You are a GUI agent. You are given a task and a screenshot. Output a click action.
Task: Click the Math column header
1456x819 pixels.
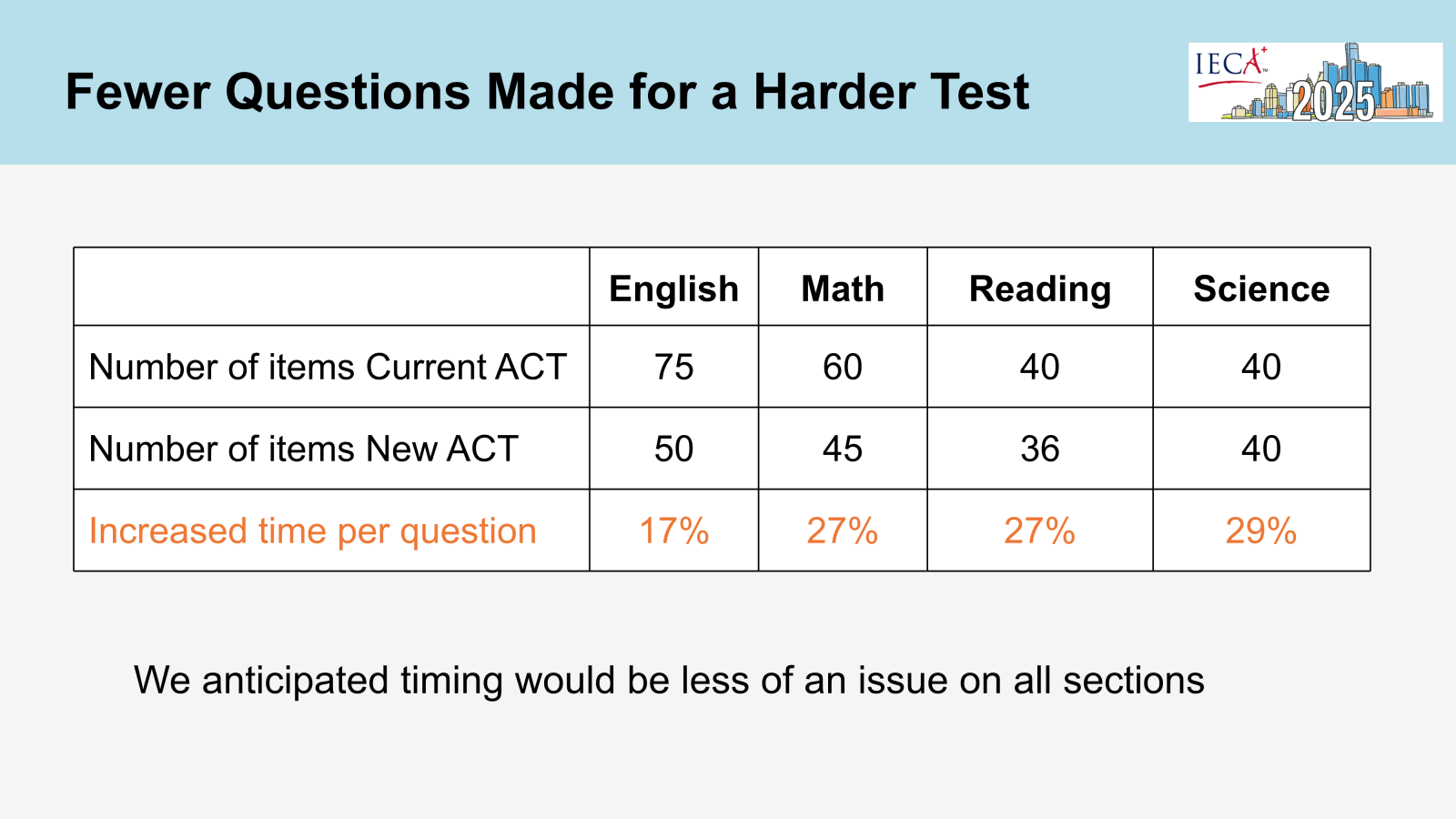843,288
